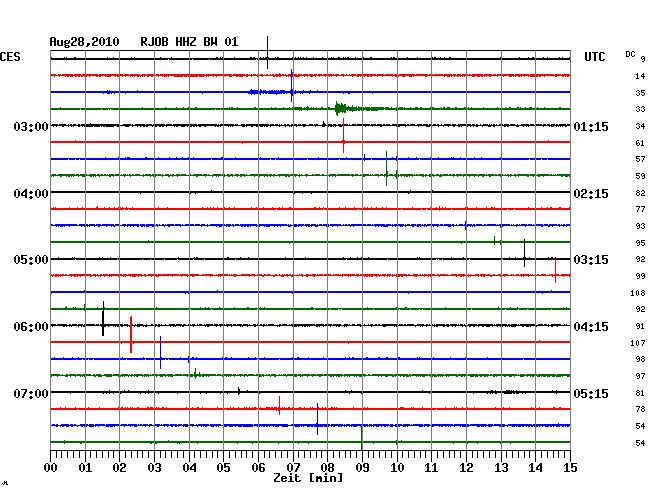Click the x-axis tick label '07'
Image resolution: width=650 pixels, height=494 pixels.
(x=293, y=468)
